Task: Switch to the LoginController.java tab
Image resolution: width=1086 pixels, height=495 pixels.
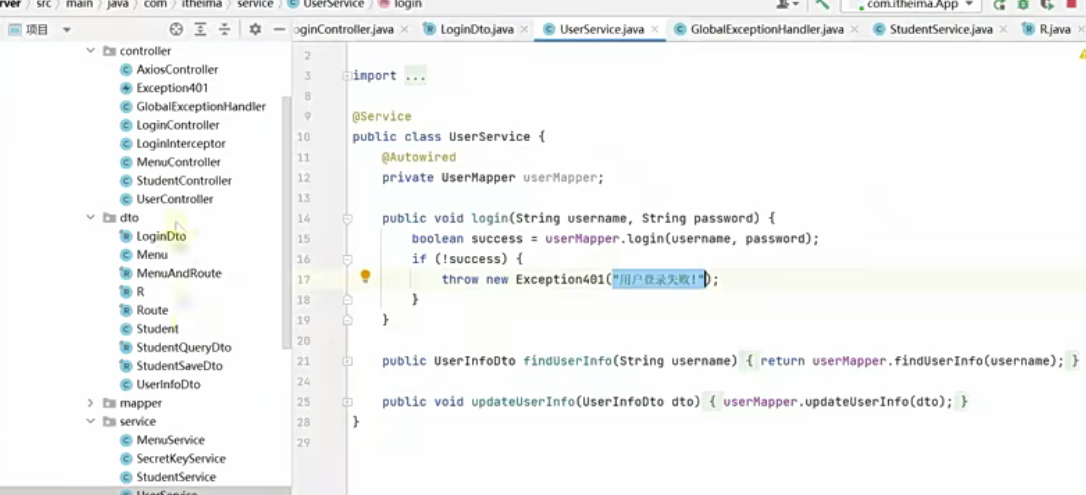Action: click(344, 29)
